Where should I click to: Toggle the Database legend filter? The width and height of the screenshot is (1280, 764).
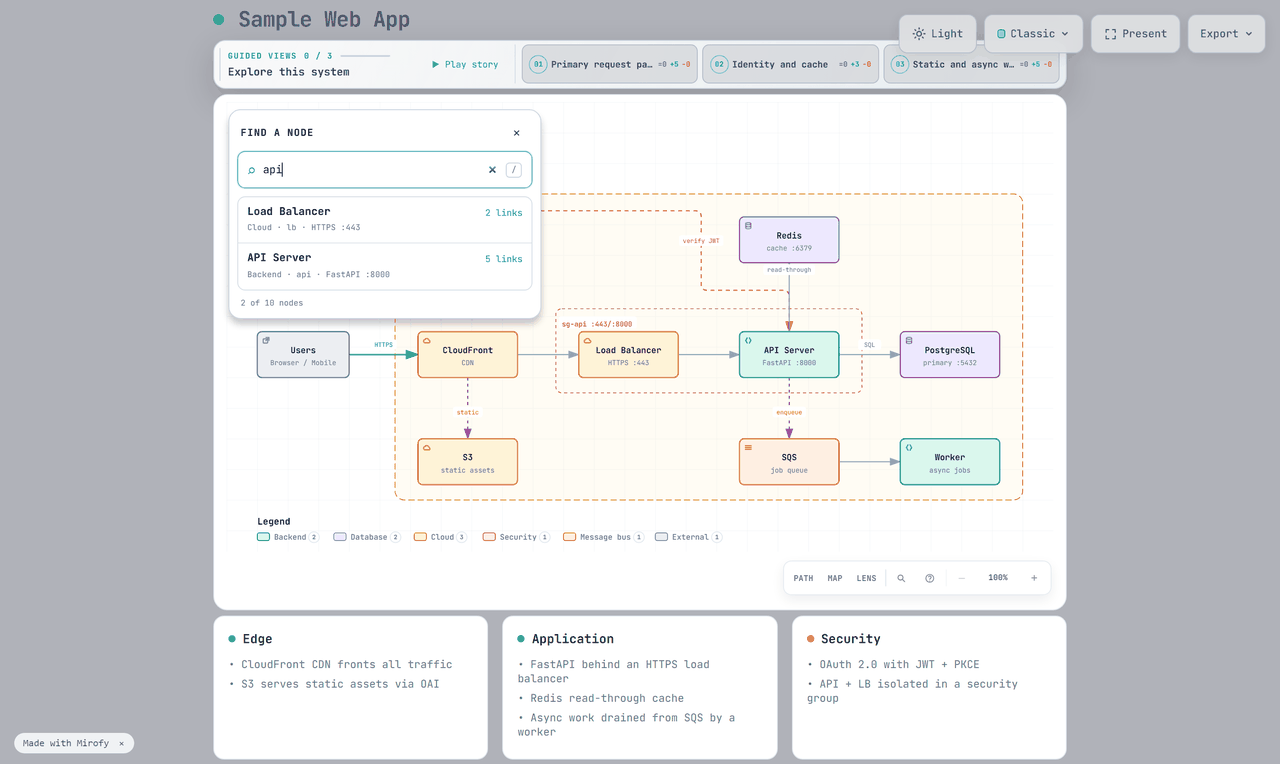click(367, 537)
